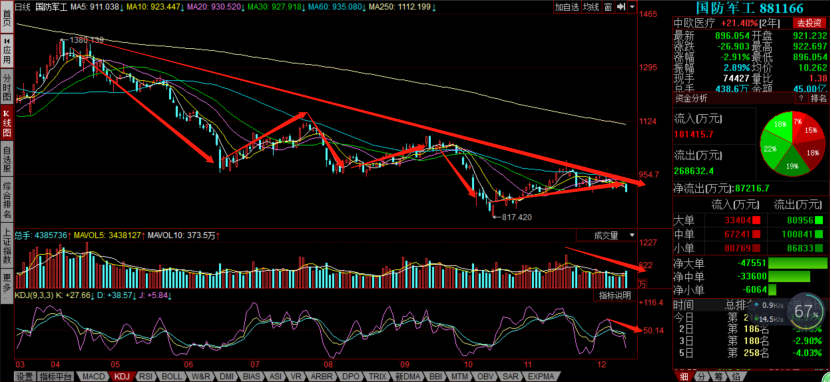Switch to the ASI indicator tab
Image resolution: width=831 pixels, height=382 pixels.
tap(277, 377)
